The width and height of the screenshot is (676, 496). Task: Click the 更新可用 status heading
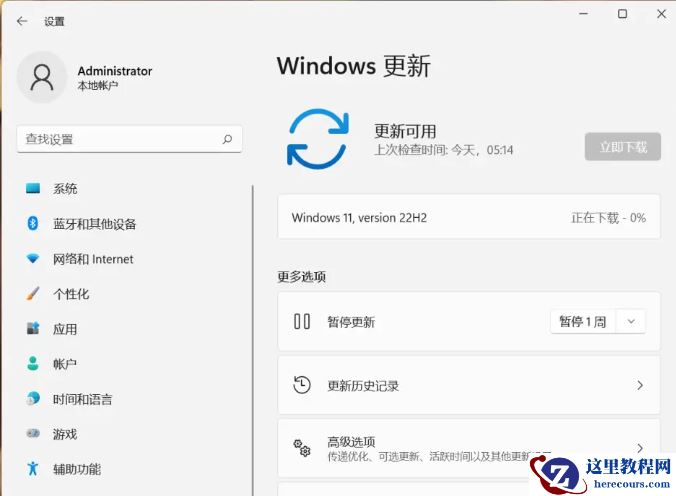(x=405, y=131)
